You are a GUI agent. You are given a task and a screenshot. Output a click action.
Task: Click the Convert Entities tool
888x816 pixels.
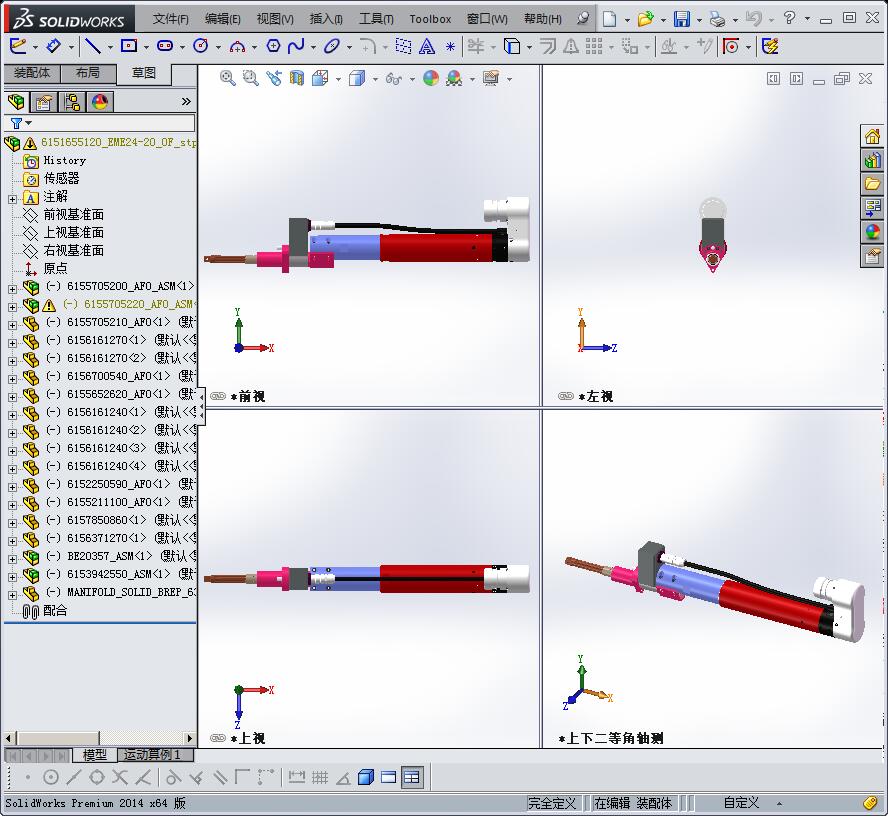pyautogui.click(x=512, y=46)
